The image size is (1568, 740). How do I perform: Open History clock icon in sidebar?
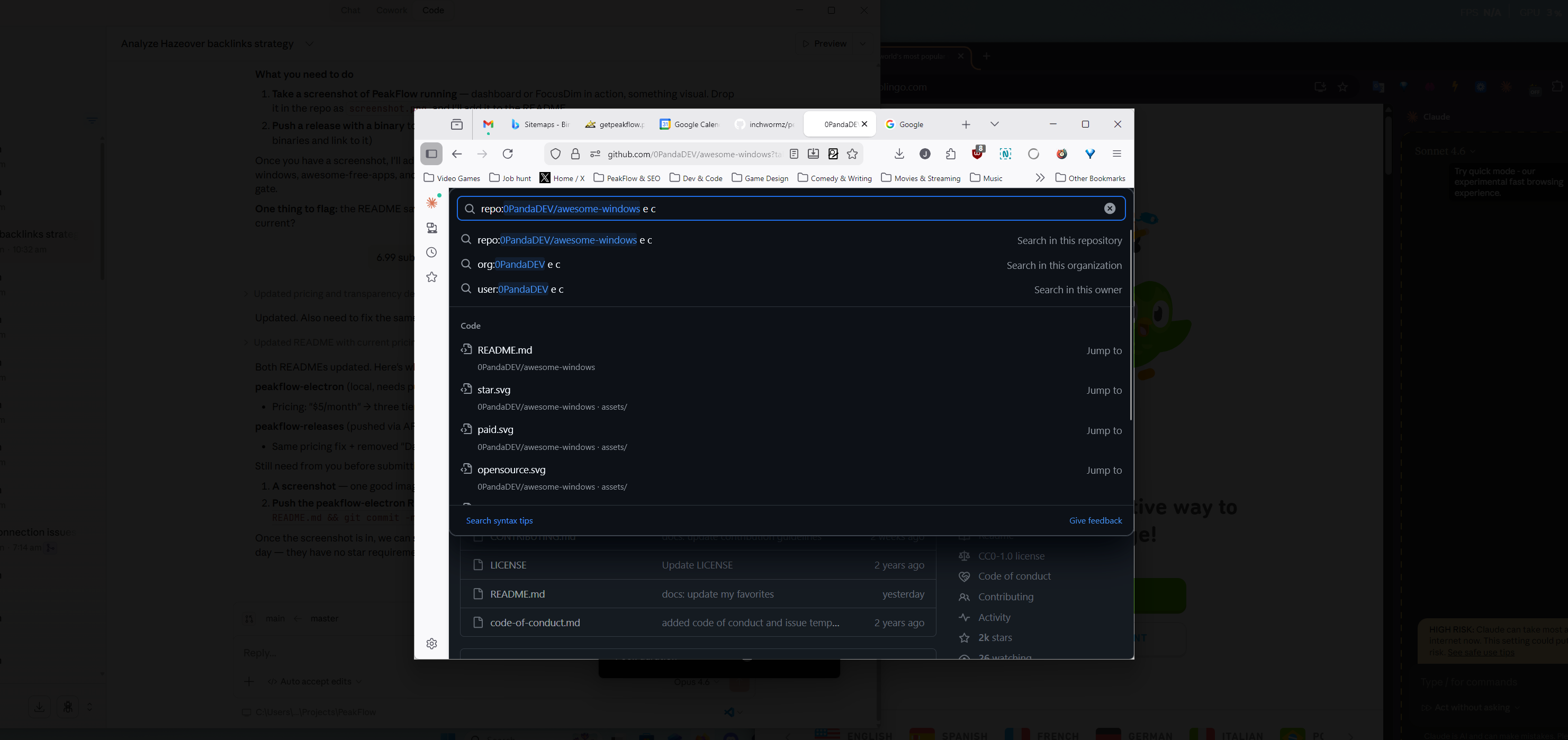click(x=431, y=252)
